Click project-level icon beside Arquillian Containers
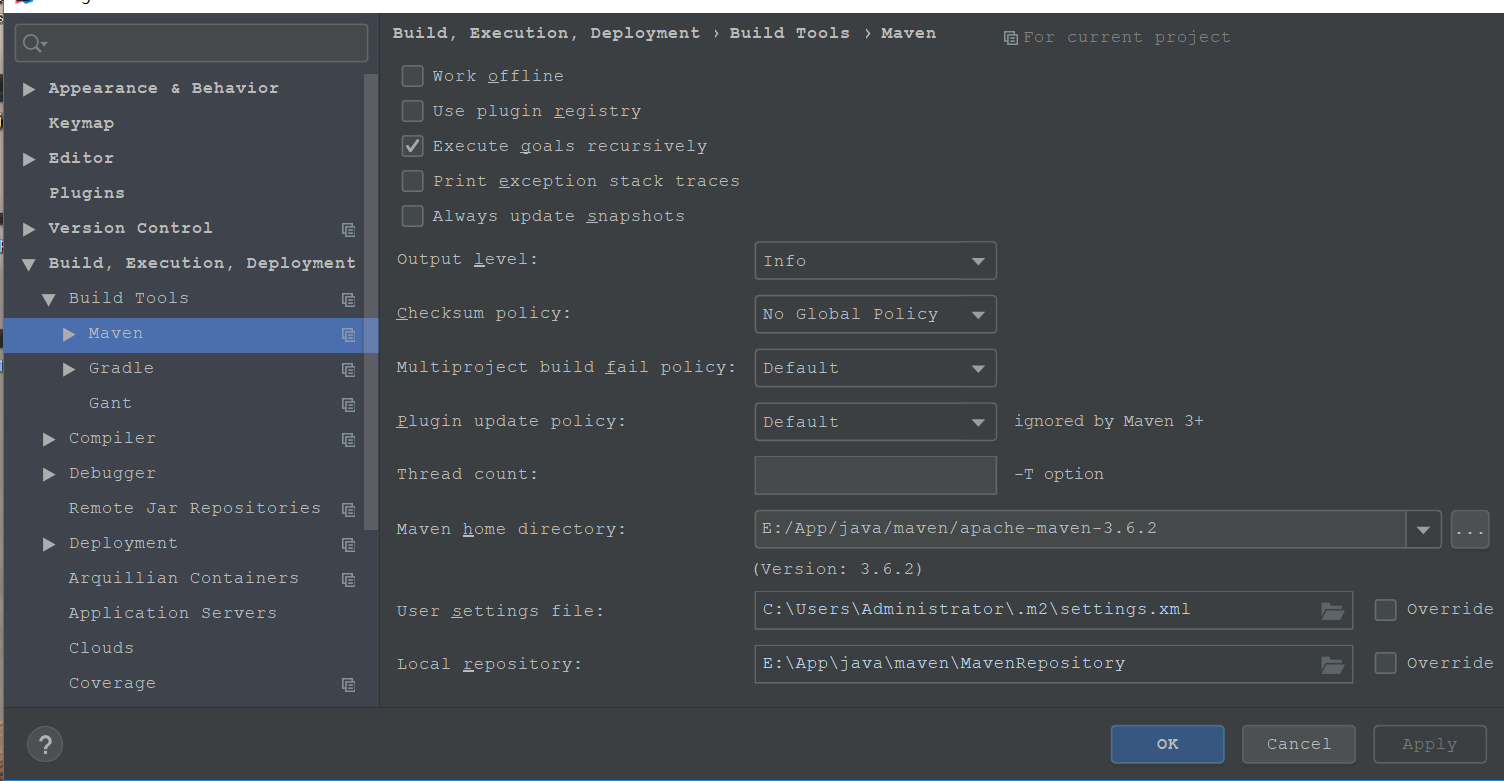Image resolution: width=1504 pixels, height=781 pixels. (348, 579)
